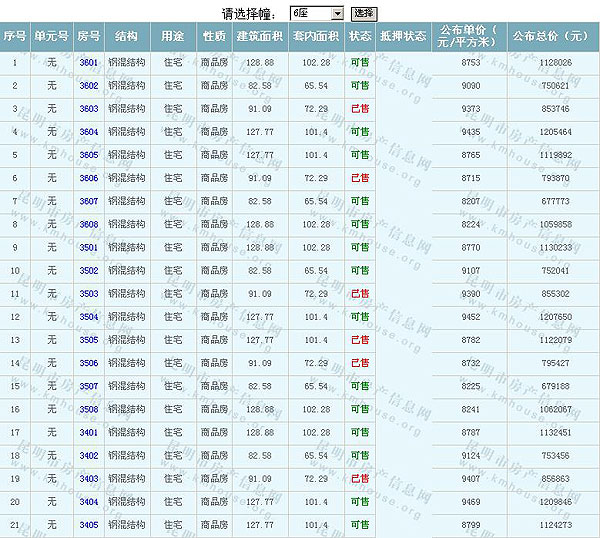
Task: Click room number 3608
Action: coord(89,224)
